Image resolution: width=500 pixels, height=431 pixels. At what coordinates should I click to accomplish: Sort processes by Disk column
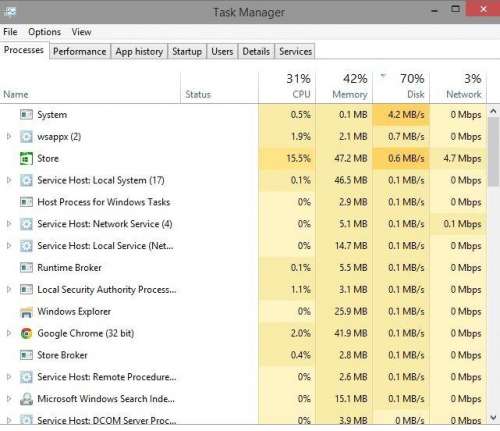tap(401, 87)
